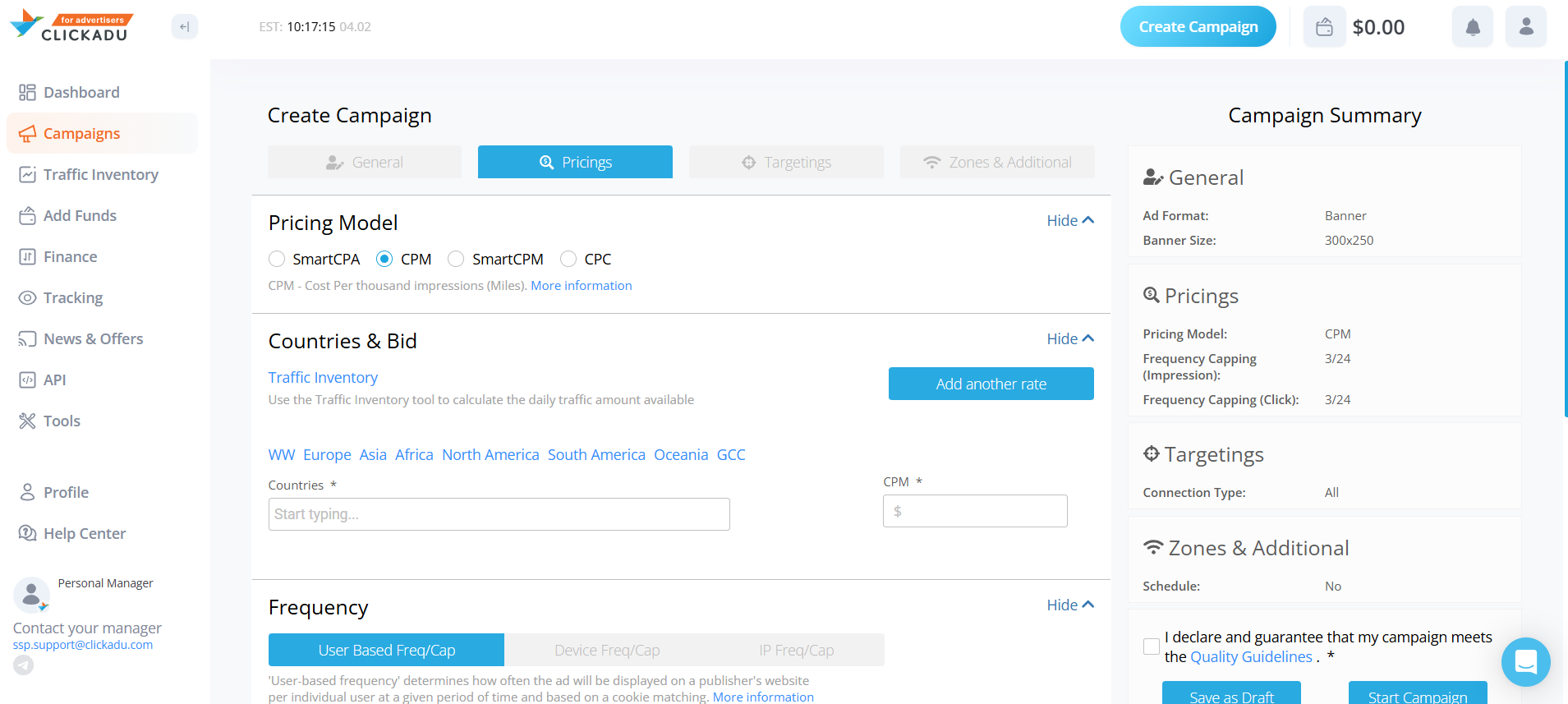1568x704 pixels.
Task: Select GCC region shortcut
Action: [x=731, y=454]
